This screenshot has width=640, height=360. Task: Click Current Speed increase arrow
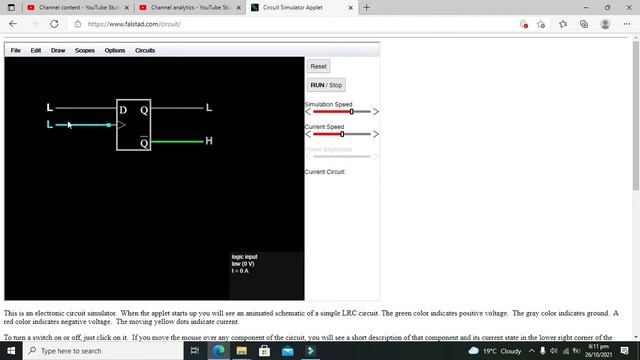pyautogui.click(x=376, y=134)
